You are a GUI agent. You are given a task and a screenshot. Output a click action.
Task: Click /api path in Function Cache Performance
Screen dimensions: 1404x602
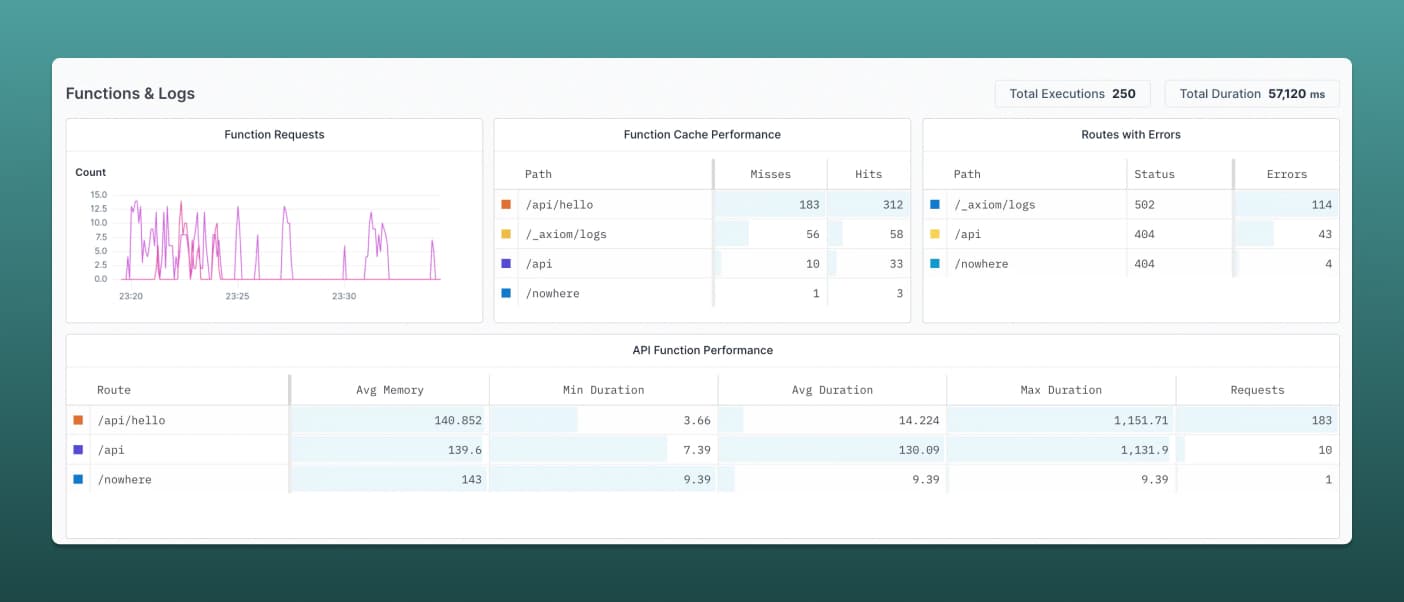click(x=538, y=264)
